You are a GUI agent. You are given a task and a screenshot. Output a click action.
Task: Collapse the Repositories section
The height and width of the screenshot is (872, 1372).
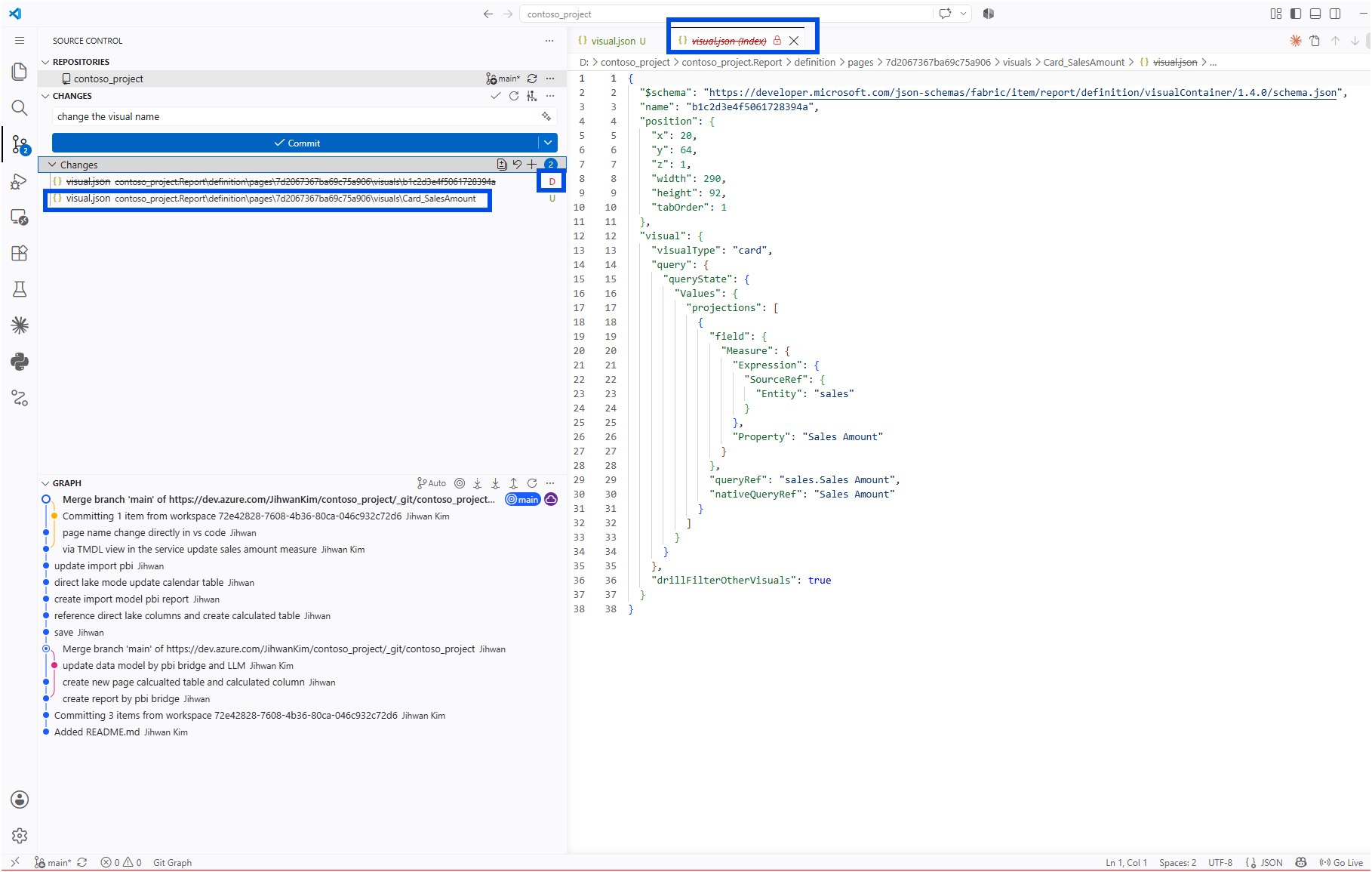(x=45, y=62)
